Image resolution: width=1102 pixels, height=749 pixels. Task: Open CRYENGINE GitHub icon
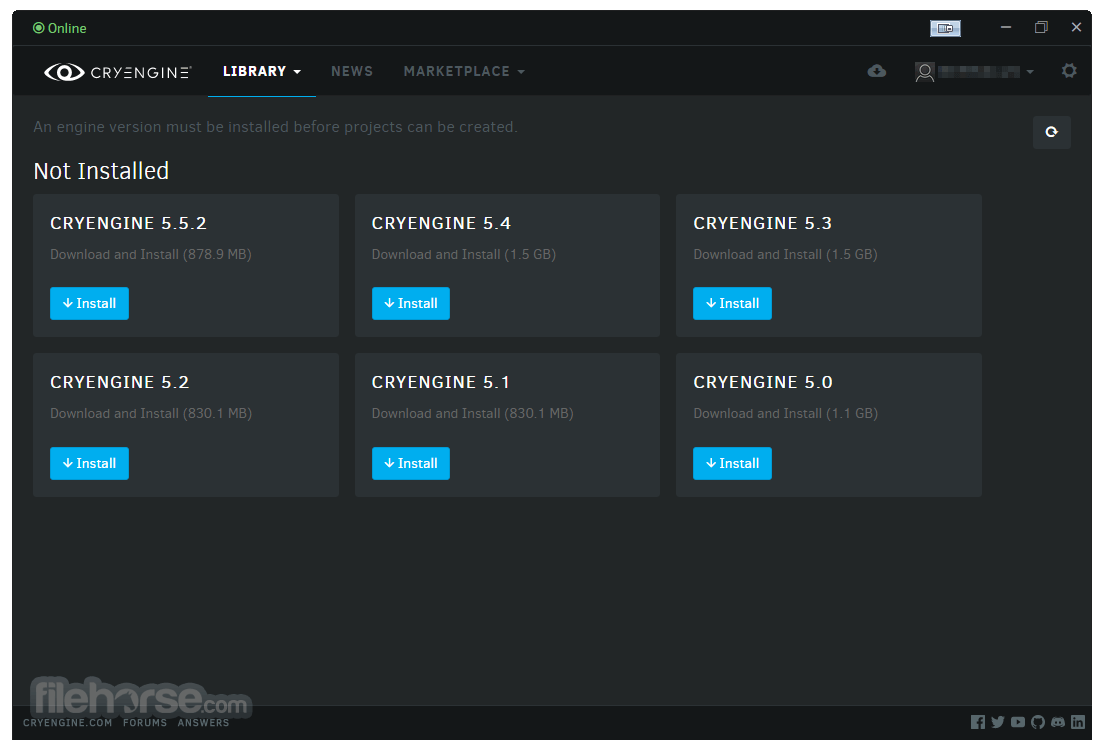1037,722
